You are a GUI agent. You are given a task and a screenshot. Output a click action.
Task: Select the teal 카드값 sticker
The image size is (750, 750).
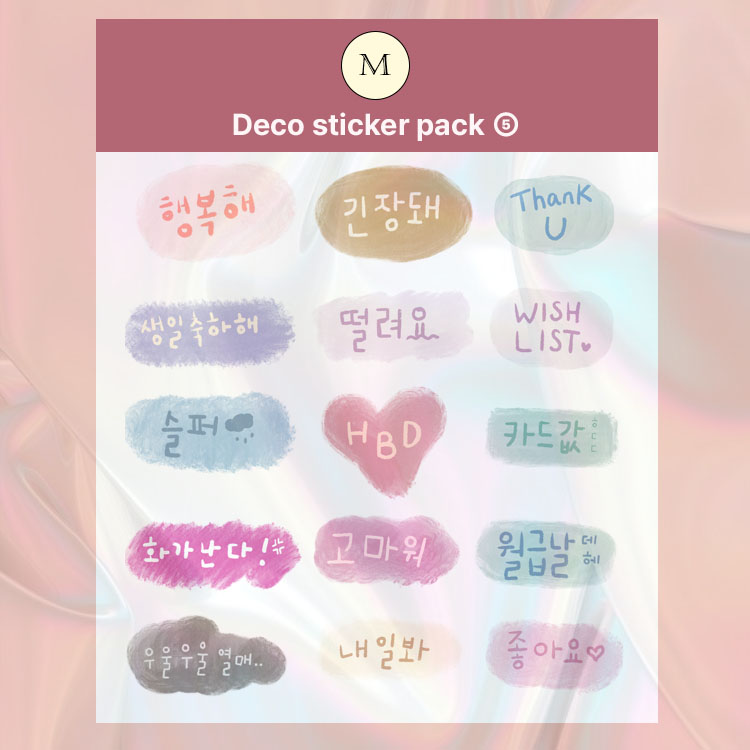coord(551,437)
